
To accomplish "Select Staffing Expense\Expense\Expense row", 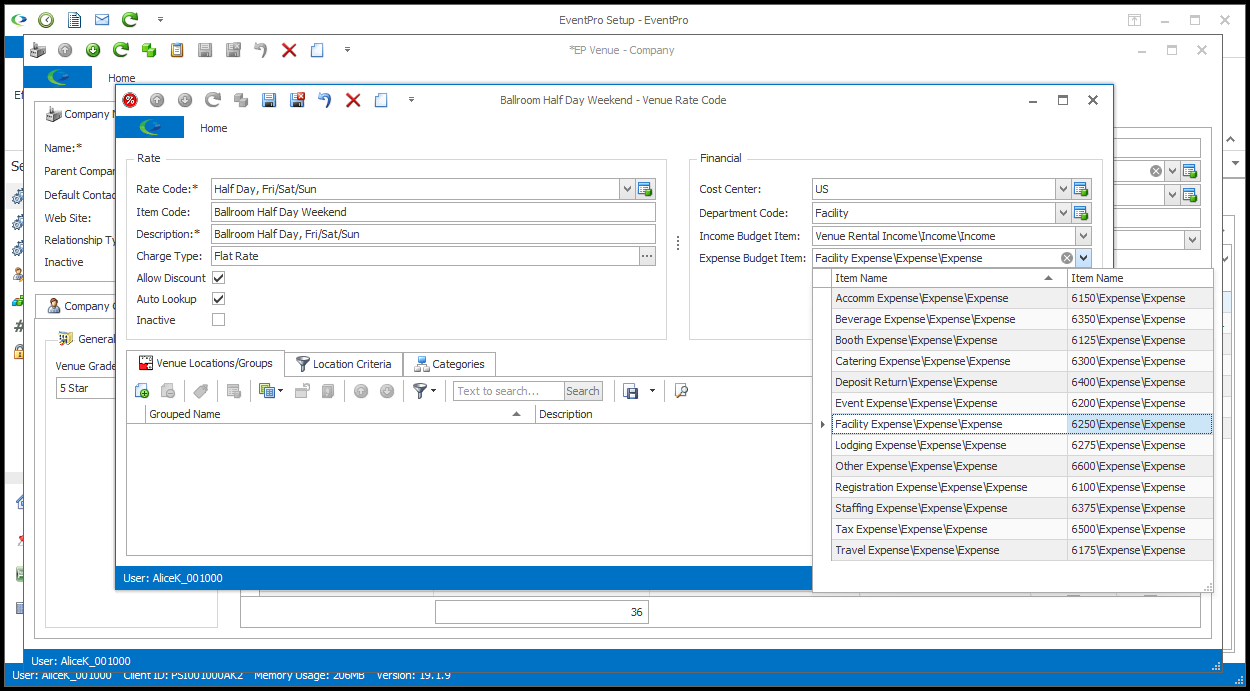I will coord(1022,508).
